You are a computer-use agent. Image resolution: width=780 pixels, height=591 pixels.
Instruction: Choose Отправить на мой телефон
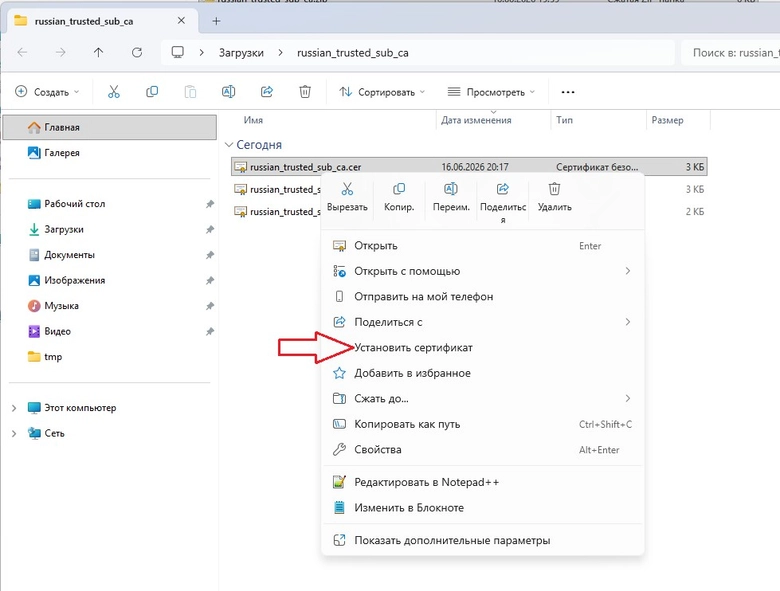click(483, 296)
